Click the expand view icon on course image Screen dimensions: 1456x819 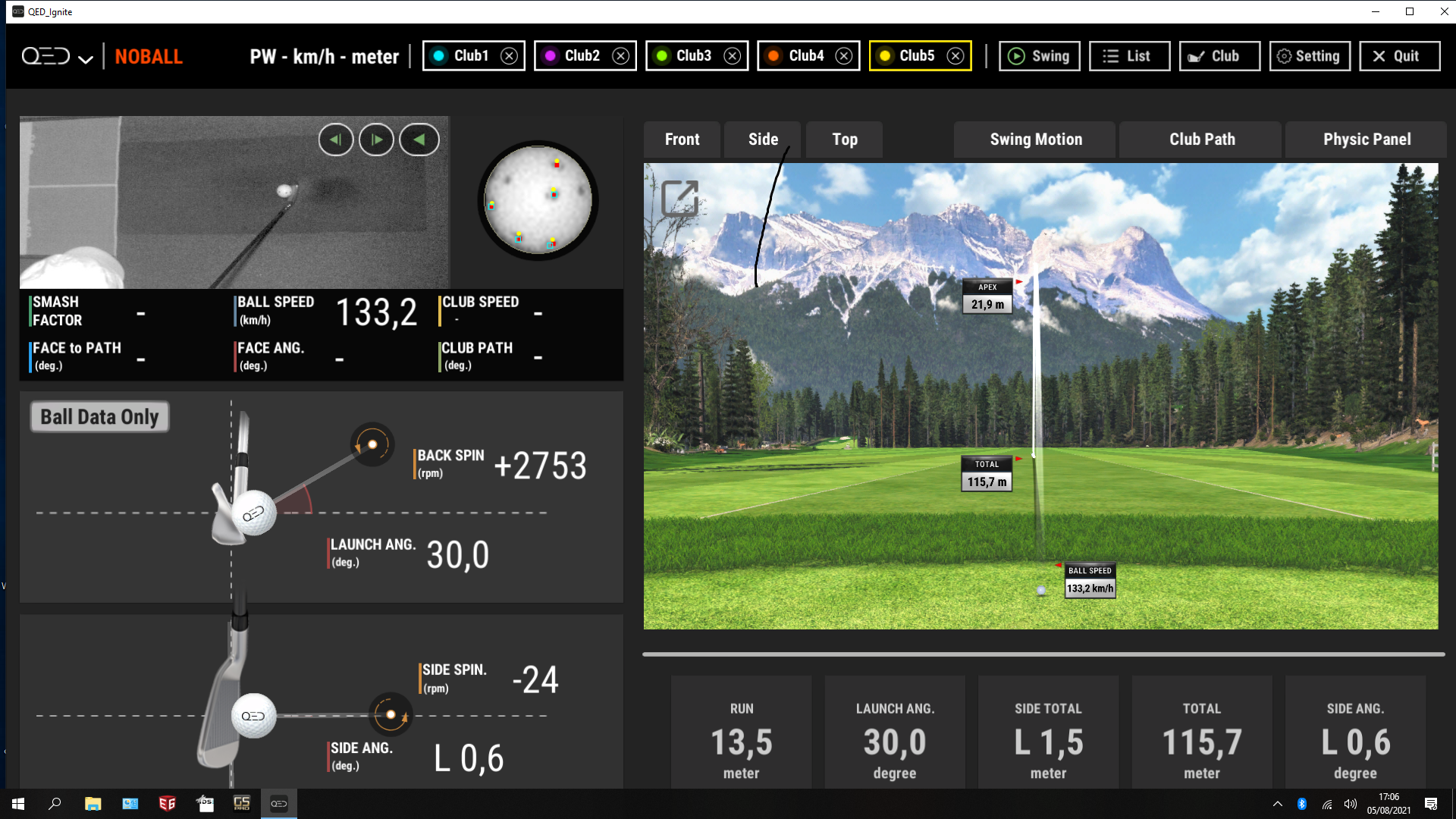[679, 199]
